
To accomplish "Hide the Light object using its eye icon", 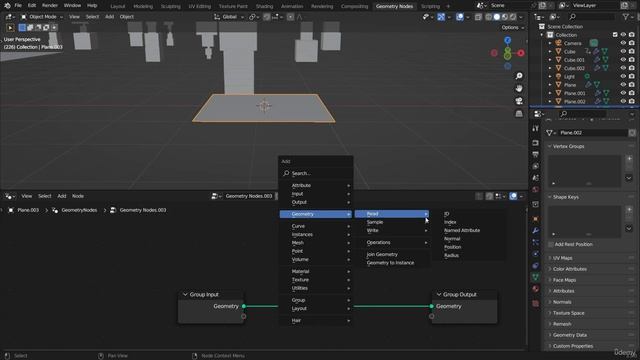I will [x=623, y=76].
